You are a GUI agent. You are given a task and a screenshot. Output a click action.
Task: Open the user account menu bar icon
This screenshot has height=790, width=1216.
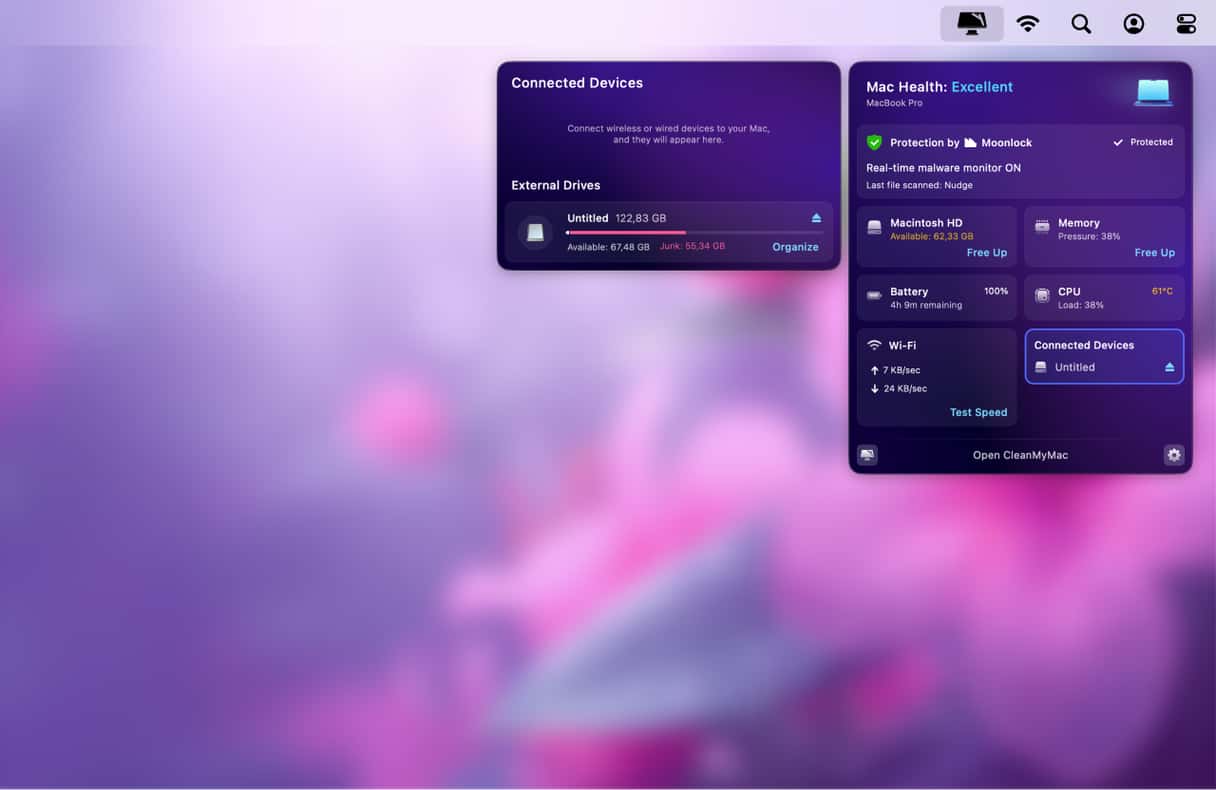pos(1133,24)
